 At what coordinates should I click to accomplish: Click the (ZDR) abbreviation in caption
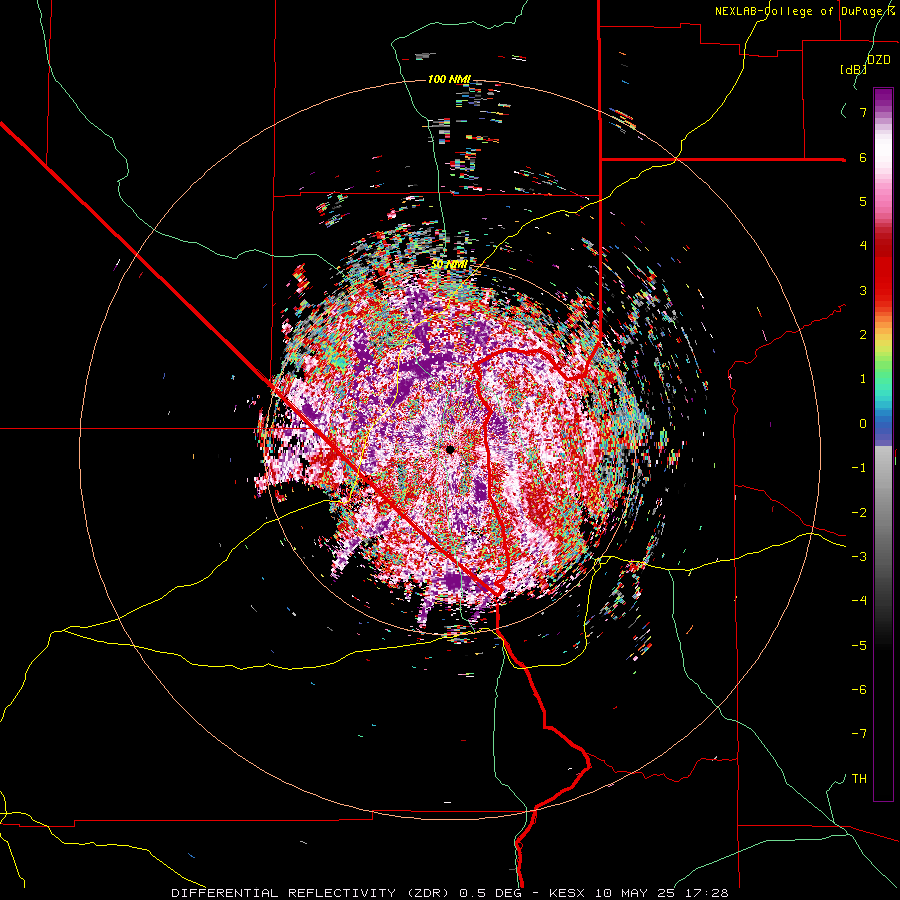(x=428, y=893)
